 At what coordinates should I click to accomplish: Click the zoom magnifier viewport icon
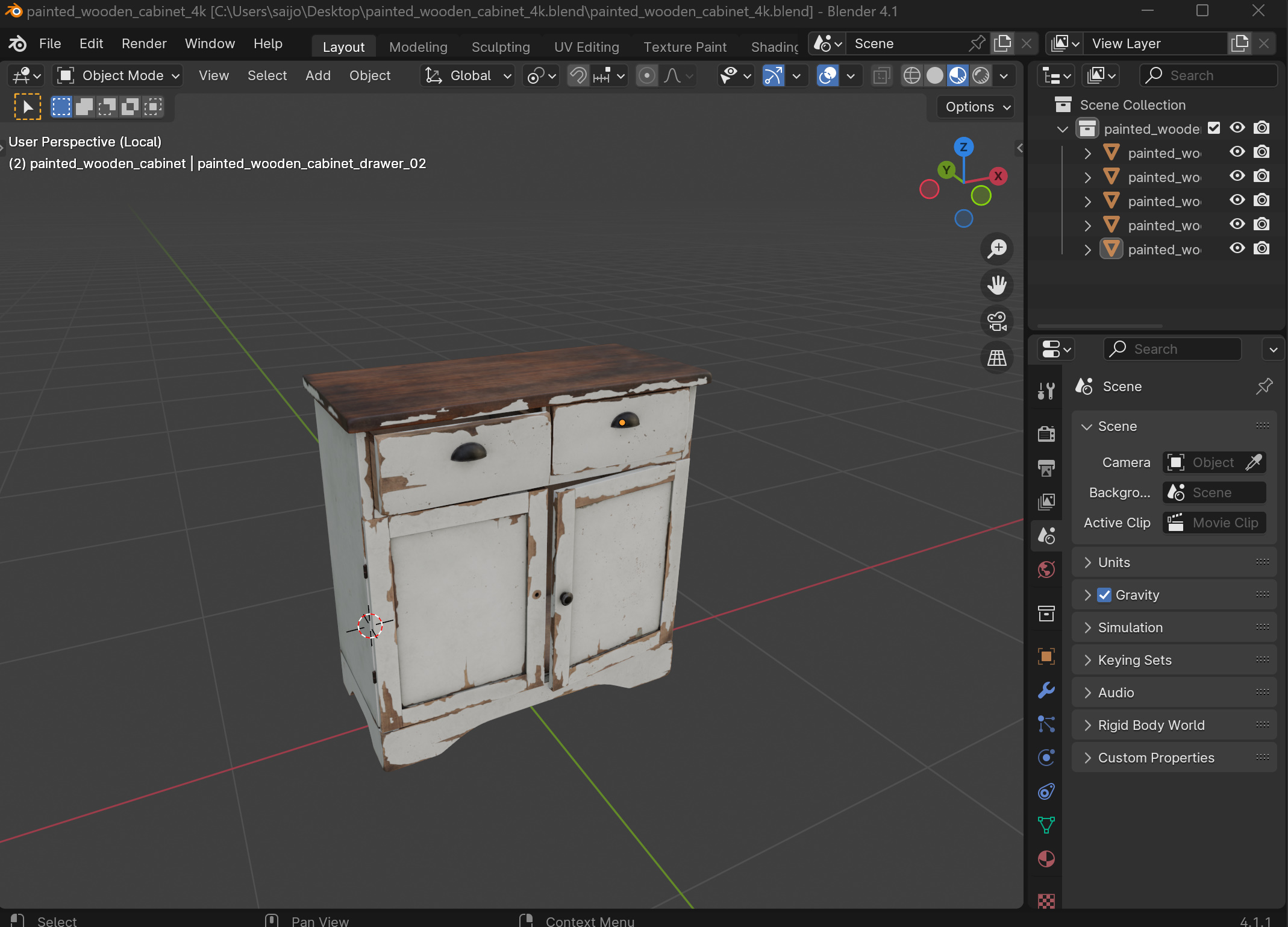coord(997,248)
